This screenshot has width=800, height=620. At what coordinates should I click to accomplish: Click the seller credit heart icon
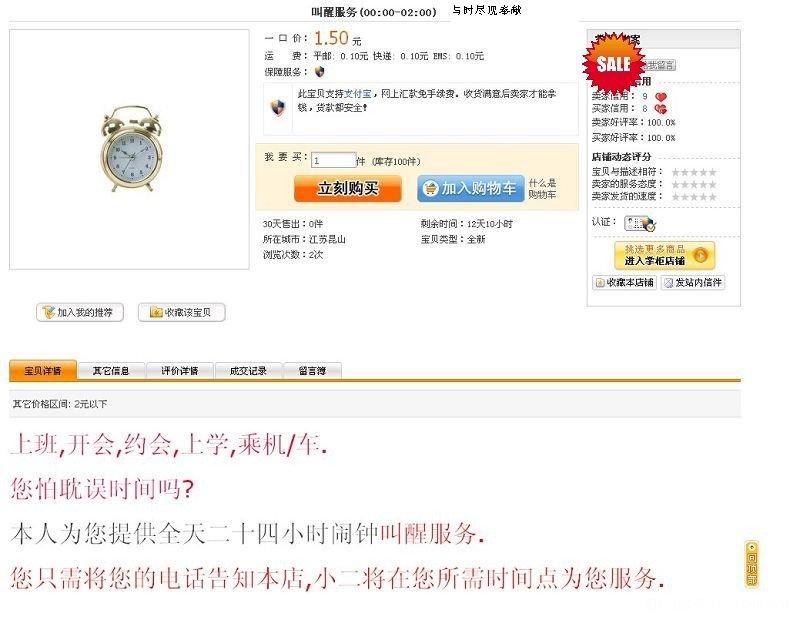point(661,96)
